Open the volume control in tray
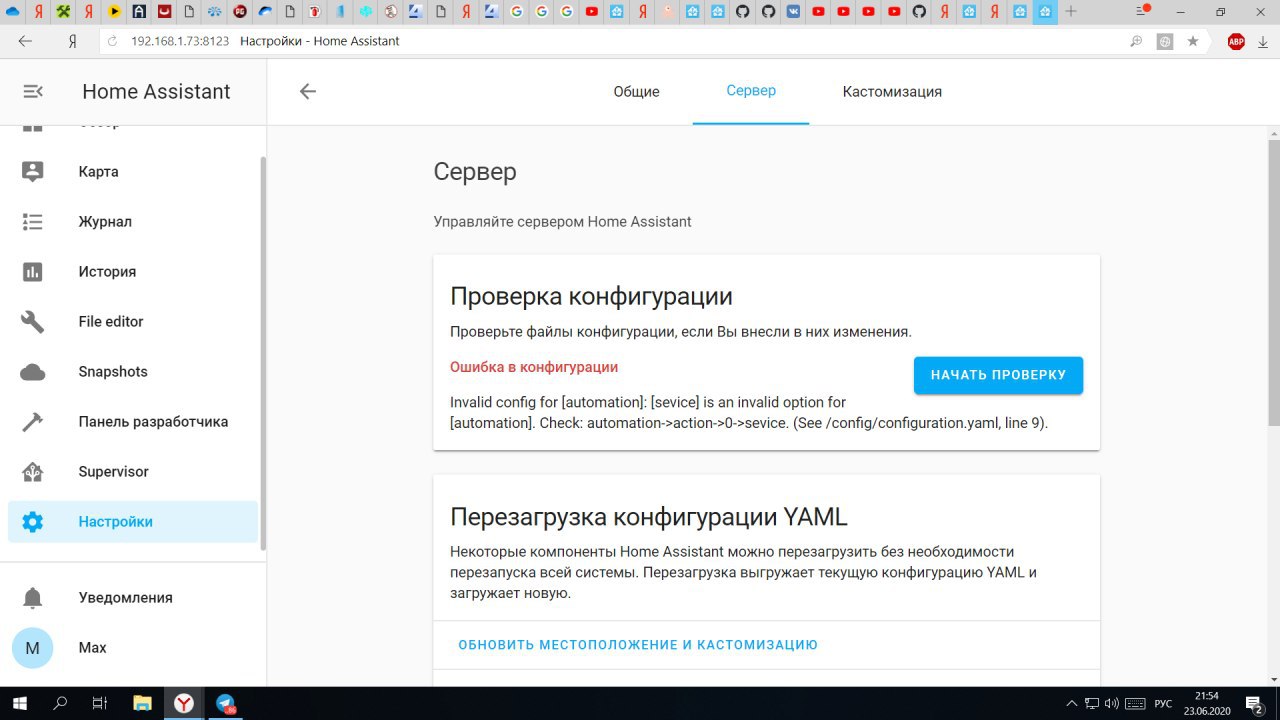Image resolution: width=1280 pixels, height=720 pixels. (1112, 703)
